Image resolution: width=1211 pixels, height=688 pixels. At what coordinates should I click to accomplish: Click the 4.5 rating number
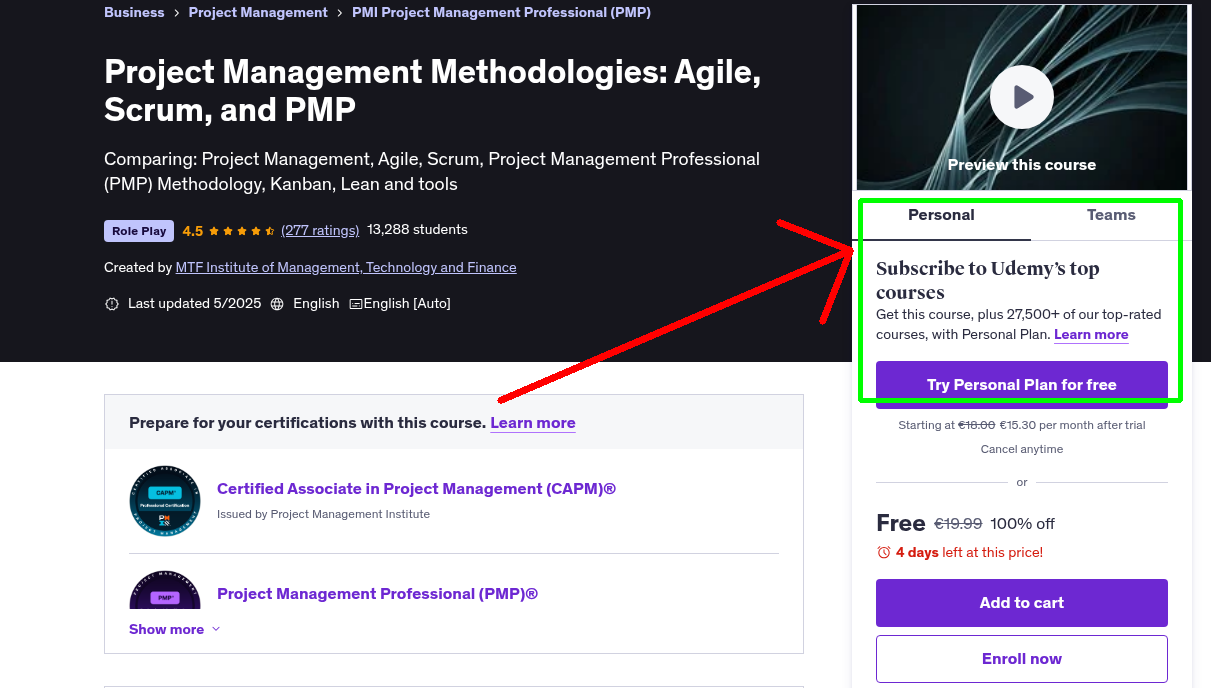click(x=193, y=231)
